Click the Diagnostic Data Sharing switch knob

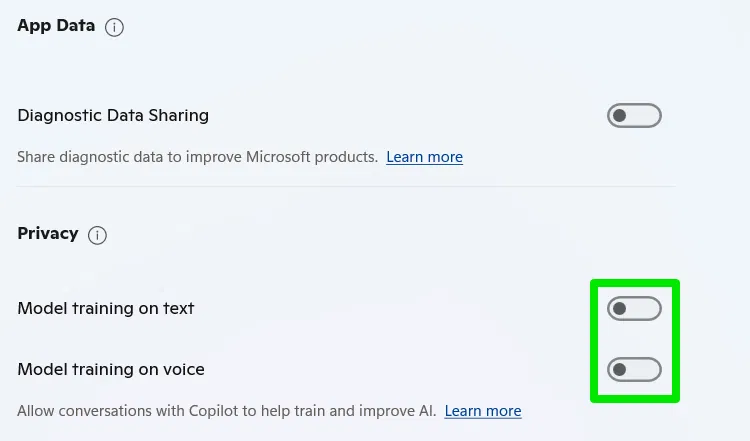coord(619,115)
